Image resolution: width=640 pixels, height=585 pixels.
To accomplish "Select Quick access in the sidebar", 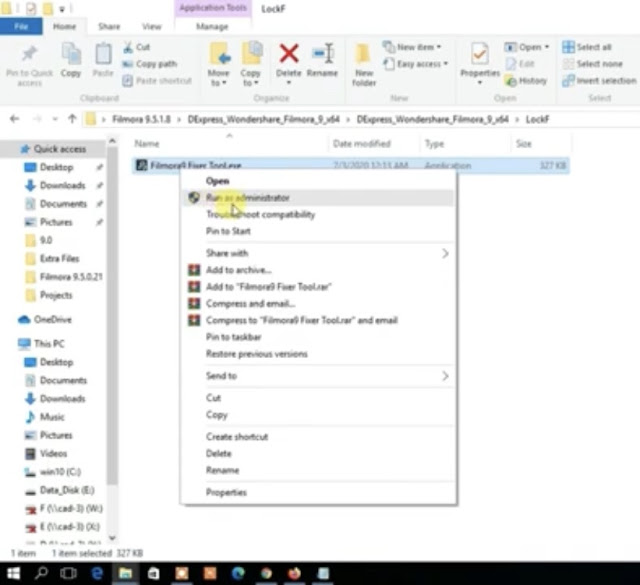I will click(x=60, y=149).
